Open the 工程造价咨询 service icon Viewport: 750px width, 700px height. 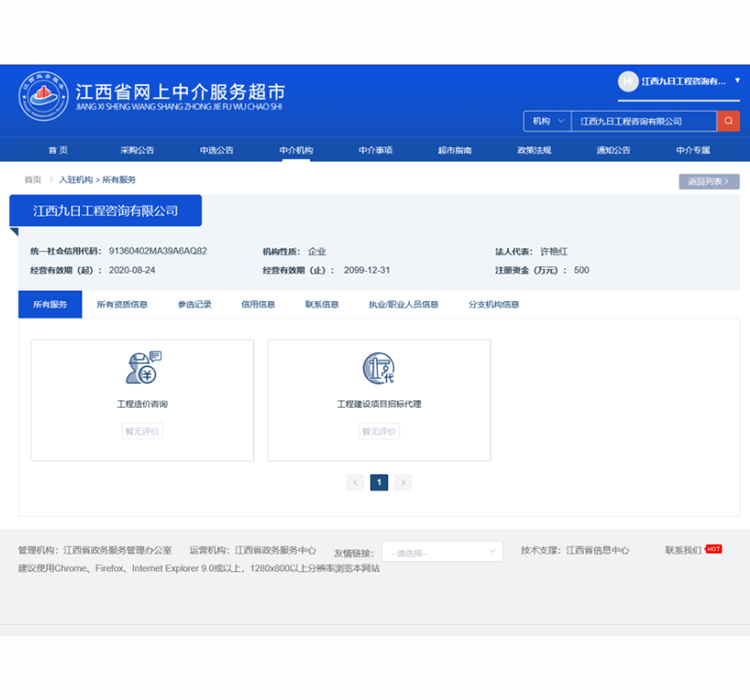coord(142,368)
